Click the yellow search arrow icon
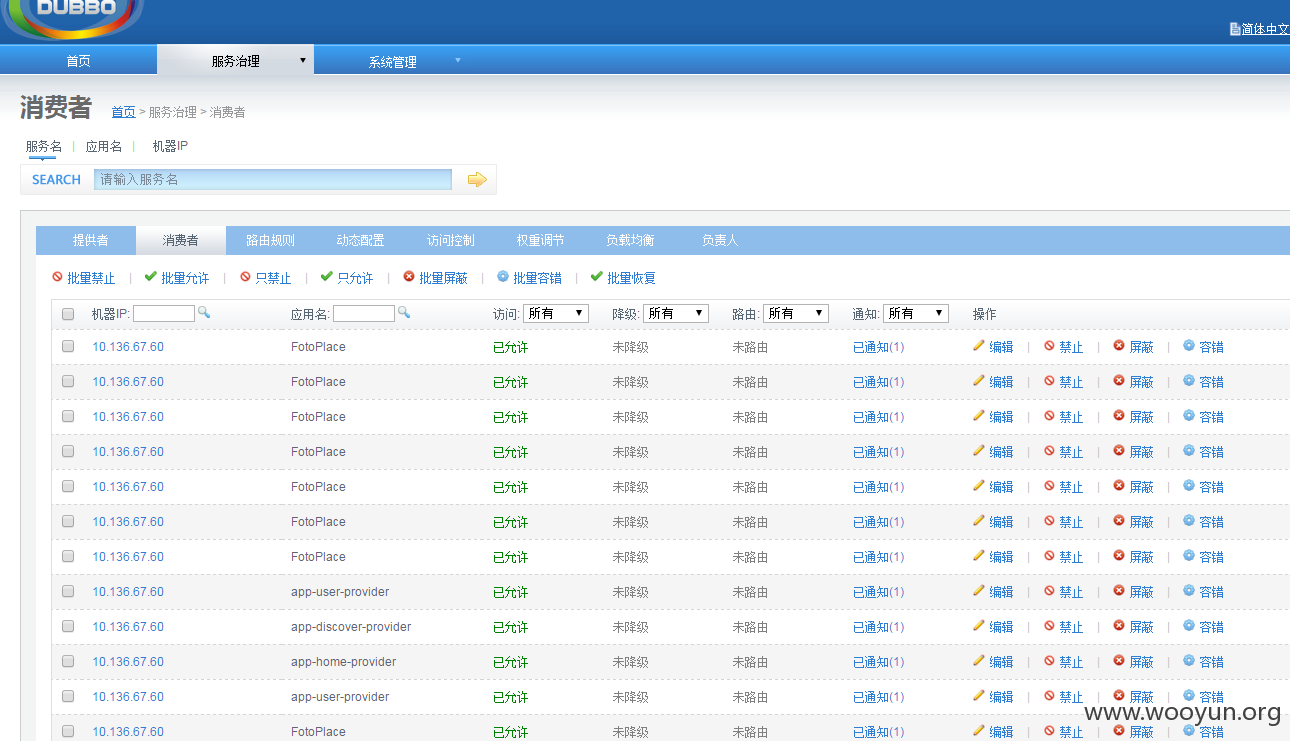 (477, 180)
